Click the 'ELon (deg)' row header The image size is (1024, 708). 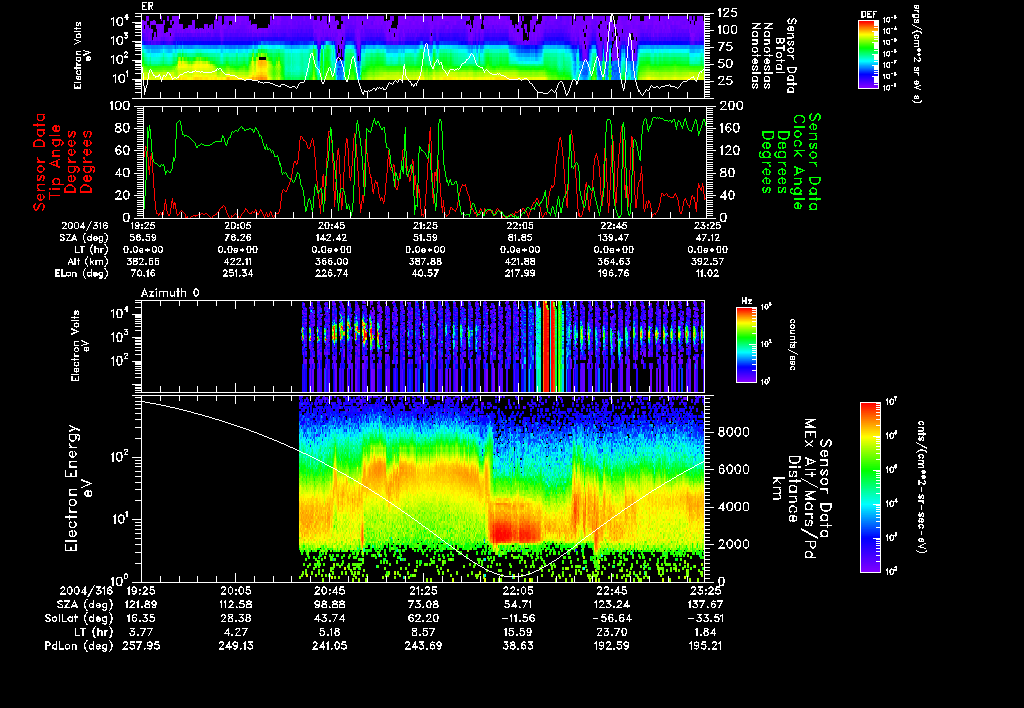[x=82, y=273]
